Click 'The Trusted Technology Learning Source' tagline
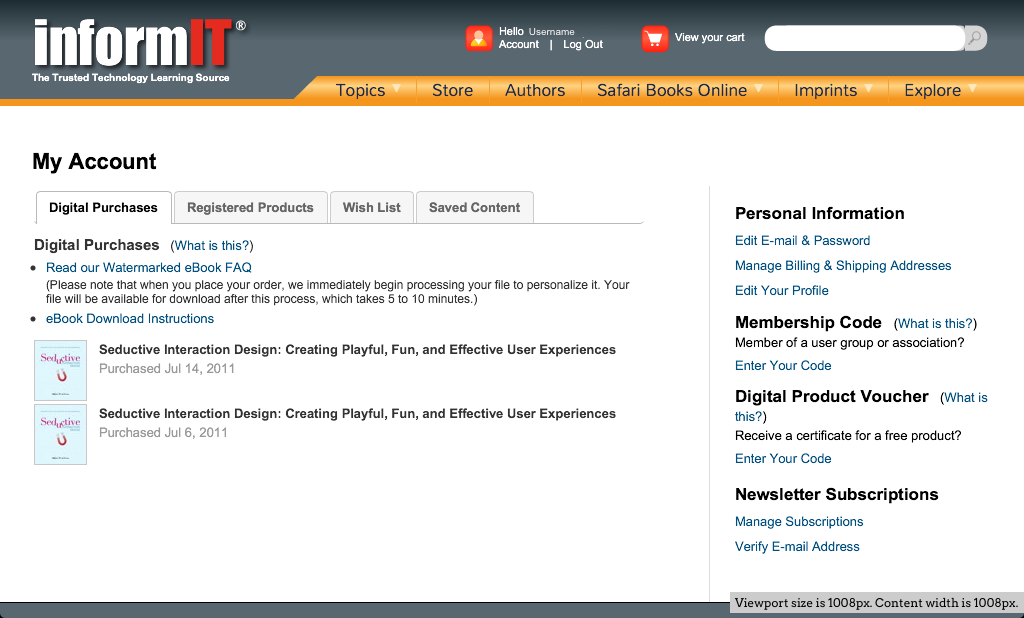The image size is (1024, 618). [131, 78]
